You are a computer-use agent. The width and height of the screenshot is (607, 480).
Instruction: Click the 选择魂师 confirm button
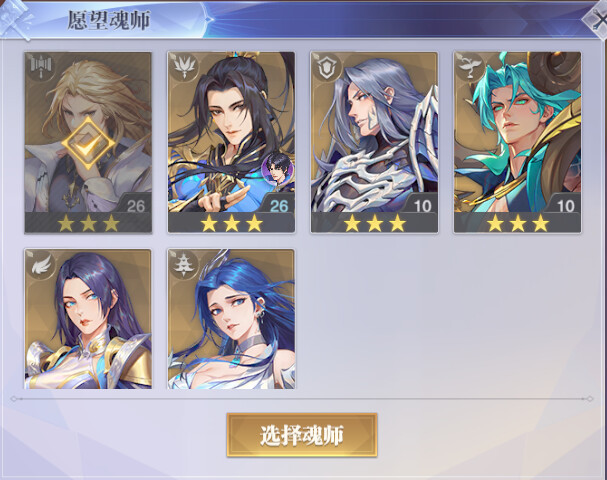(x=302, y=435)
